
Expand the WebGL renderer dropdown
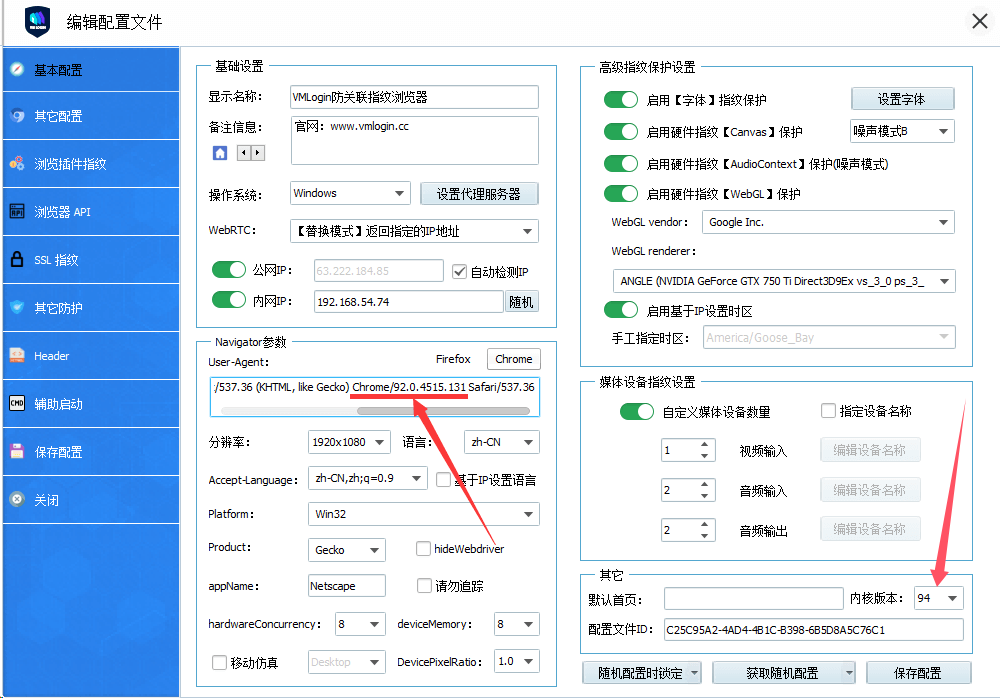(784, 281)
